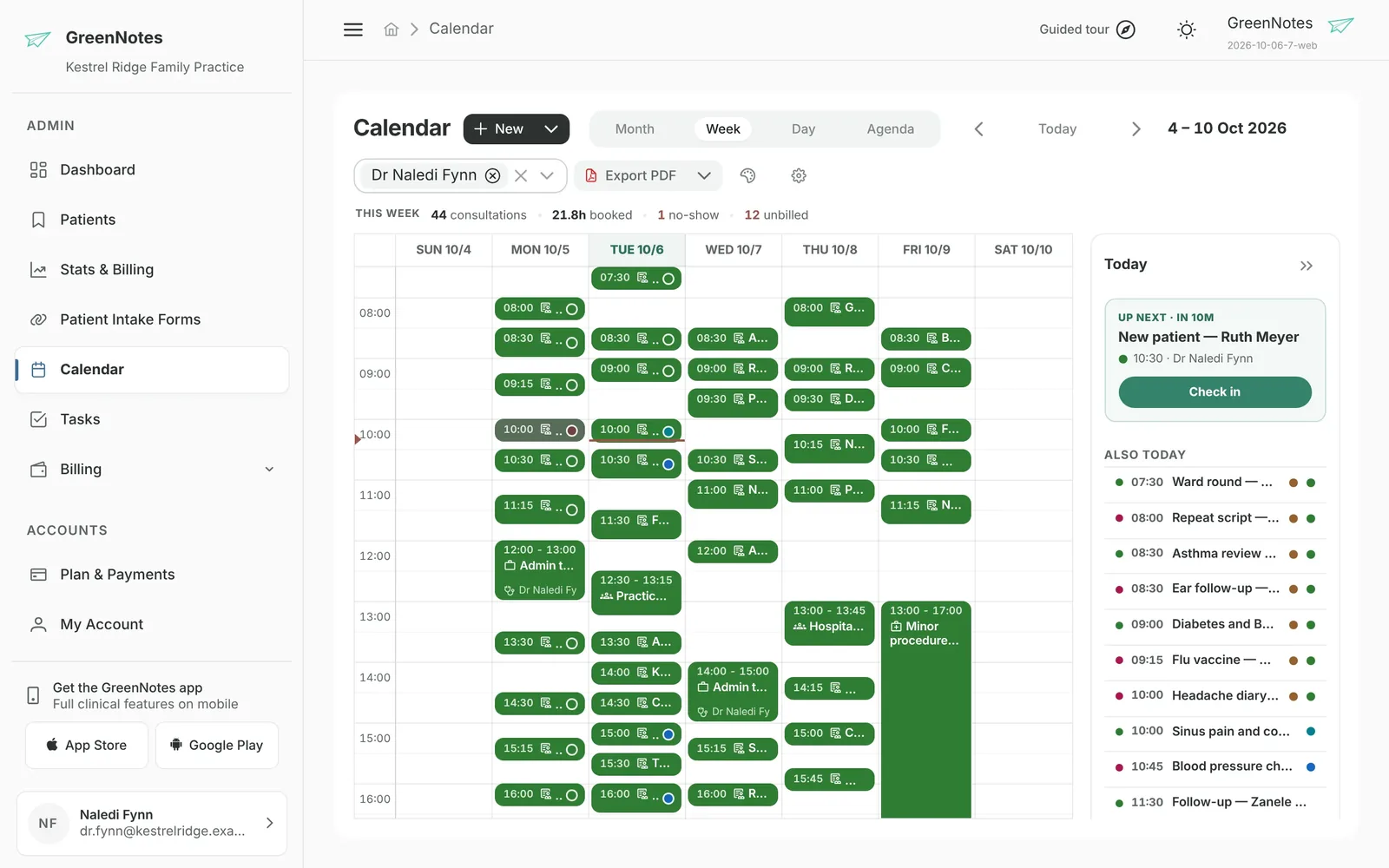Go to the previous week
The height and width of the screenshot is (868, 1389).
pos(979,129)
